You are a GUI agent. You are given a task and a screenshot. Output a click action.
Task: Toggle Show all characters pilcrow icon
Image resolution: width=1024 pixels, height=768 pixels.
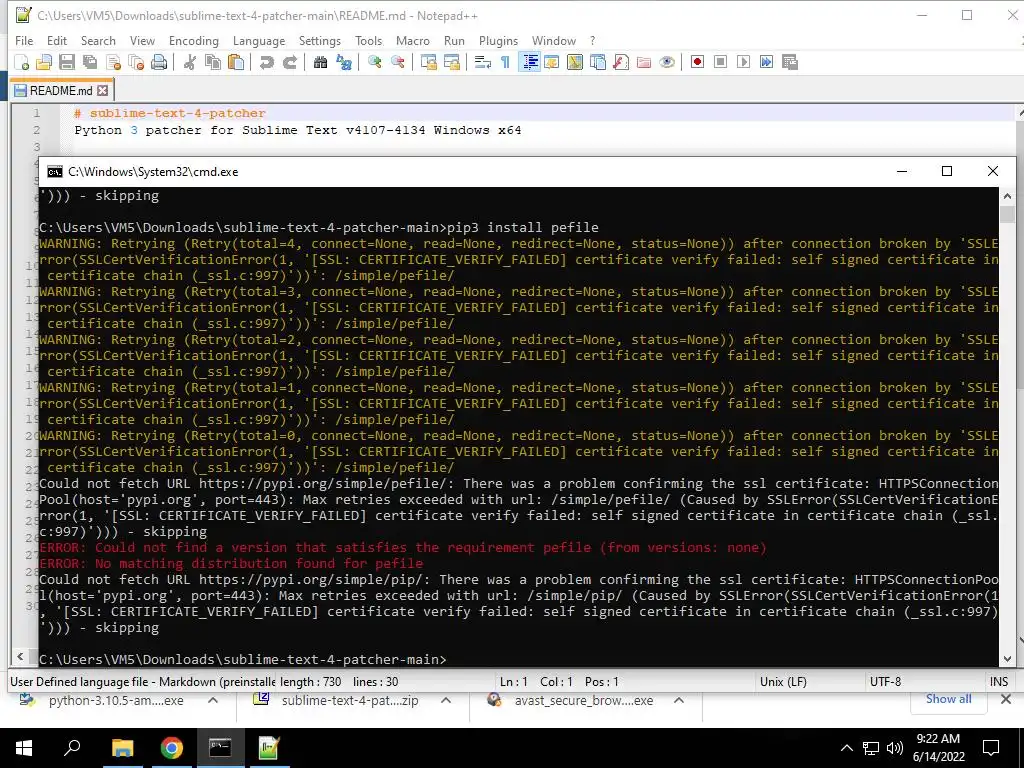505,62
